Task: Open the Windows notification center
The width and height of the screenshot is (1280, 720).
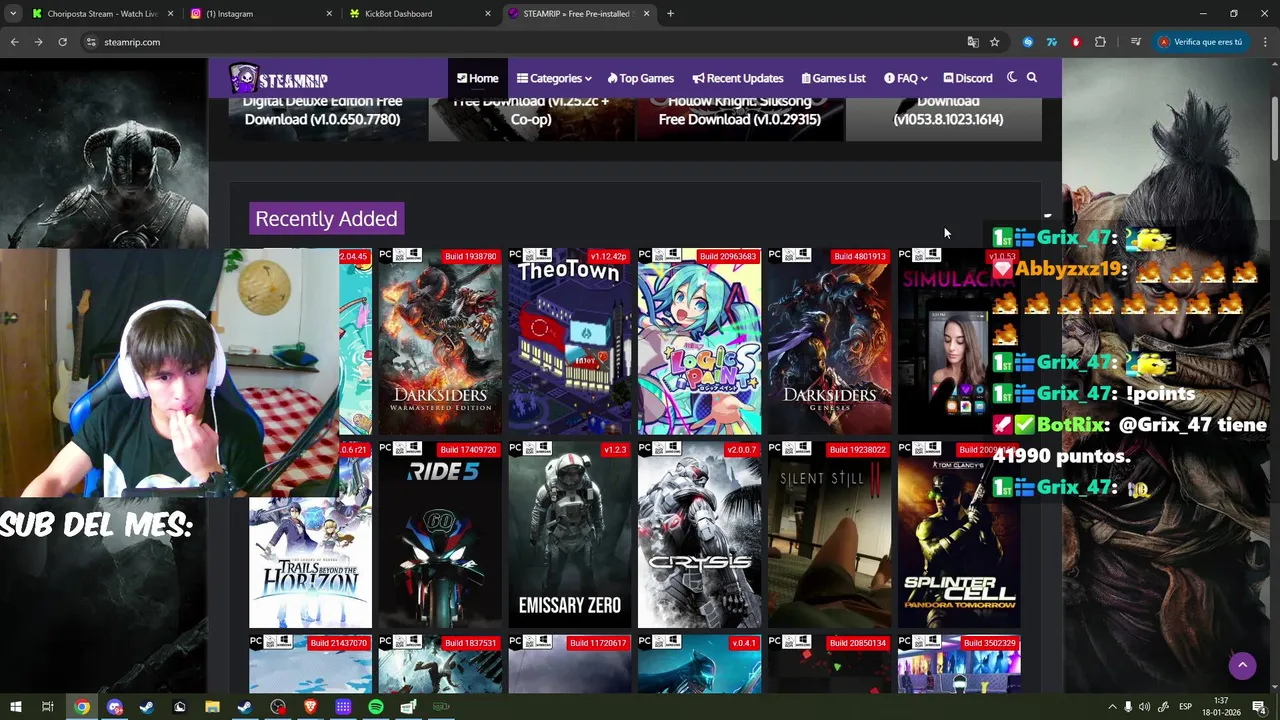Action: tap(1259, 707)
